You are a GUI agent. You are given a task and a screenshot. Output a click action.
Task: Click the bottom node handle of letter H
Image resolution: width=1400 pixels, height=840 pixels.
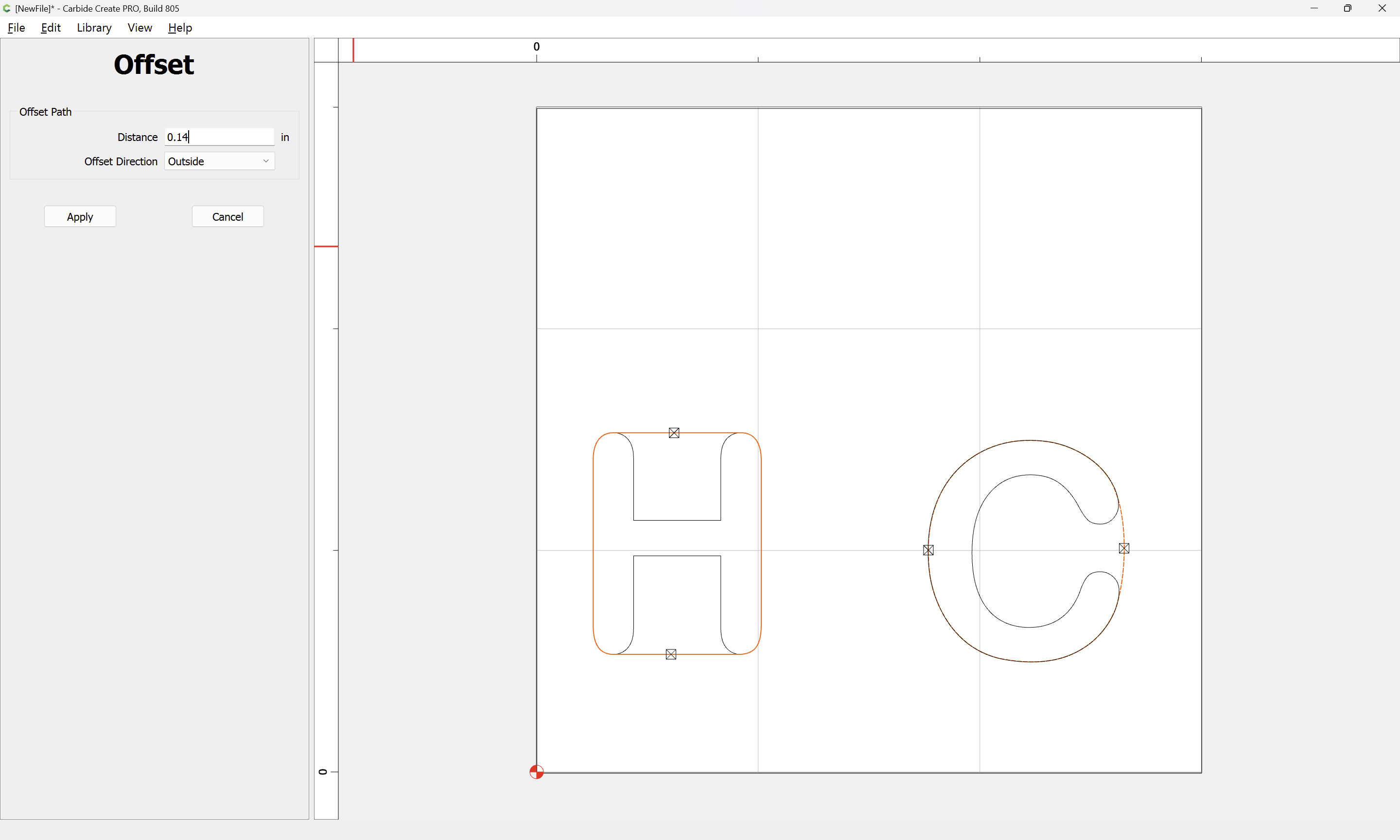[x=671, y=654]
